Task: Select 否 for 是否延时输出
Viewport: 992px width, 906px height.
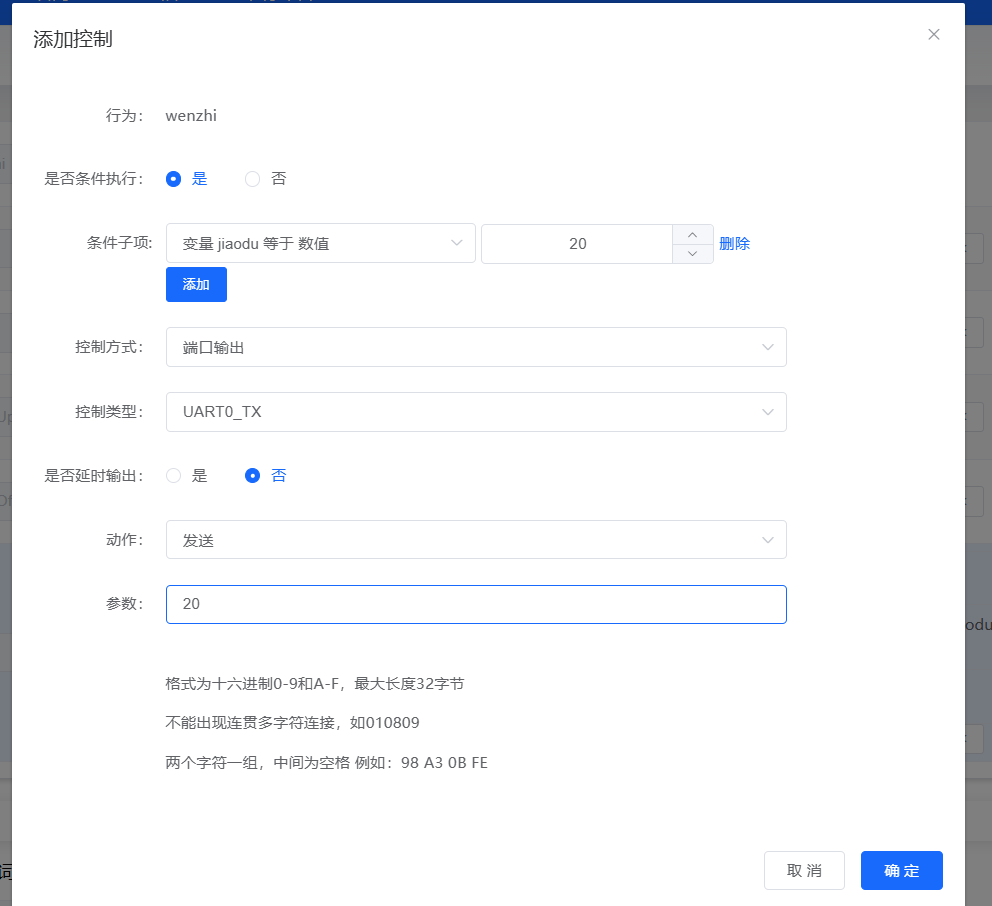Action: pyautogui.click(x=252, y=475)
